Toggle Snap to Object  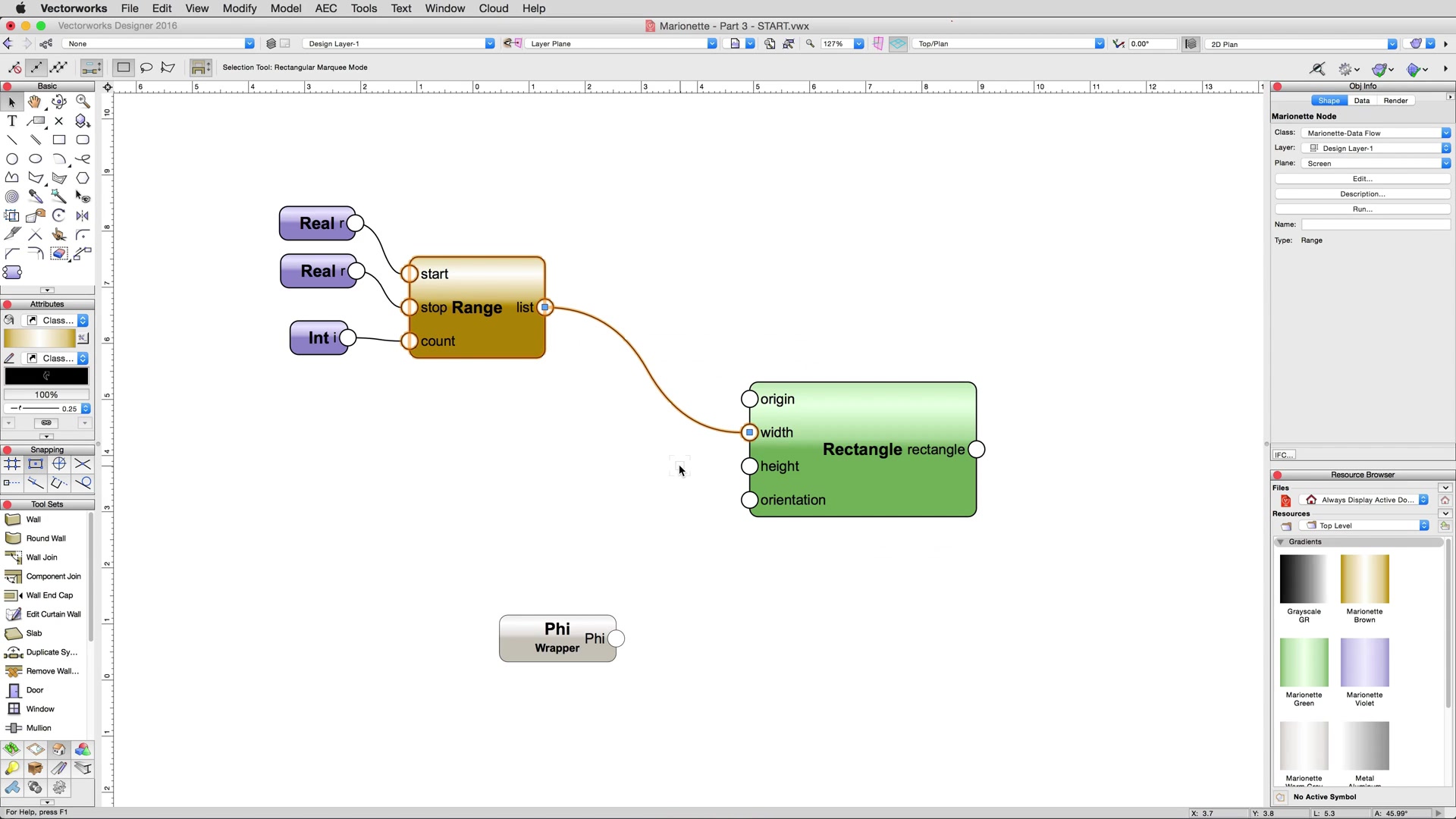coord(36,464)
